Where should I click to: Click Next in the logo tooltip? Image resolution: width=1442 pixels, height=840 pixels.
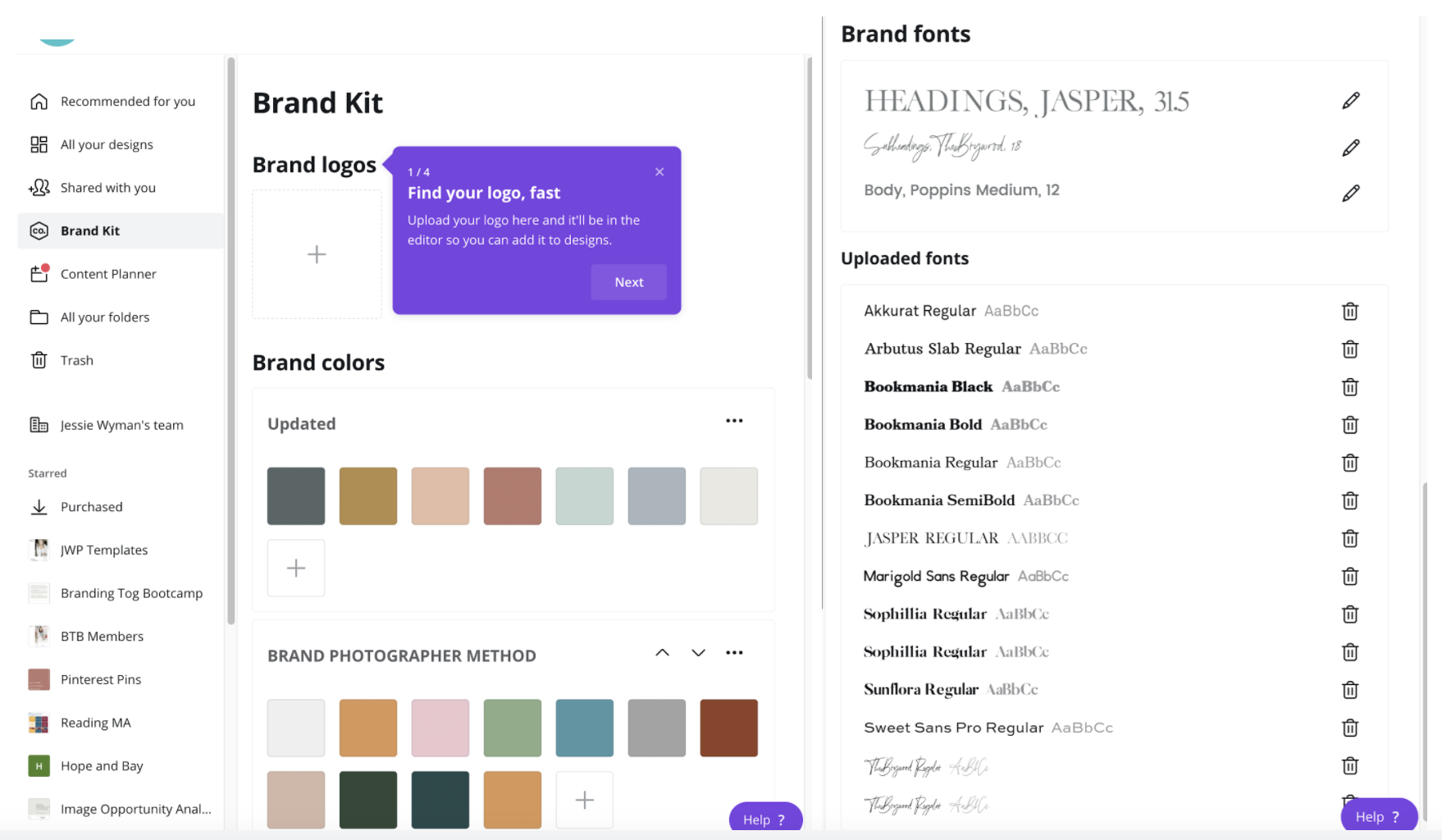pyautogui.click(x=628, y=282)
